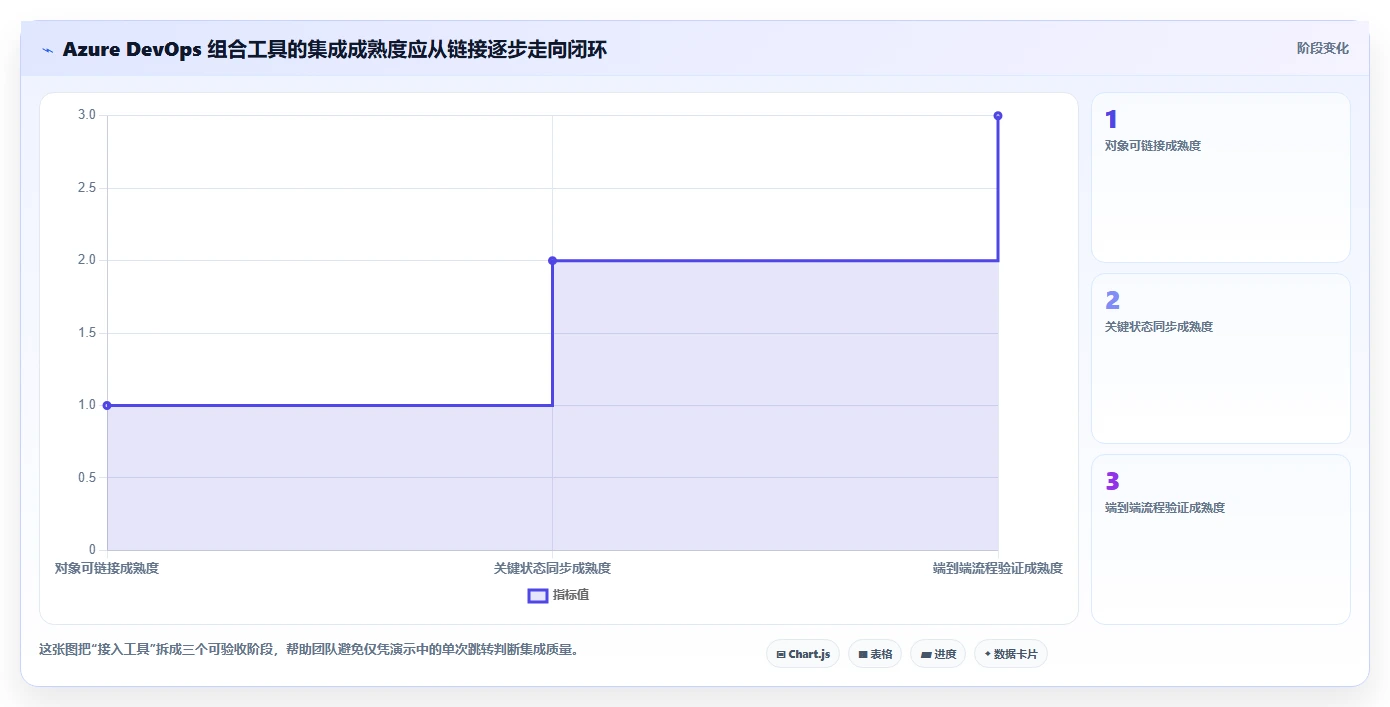
Task: Click the y-axis tick label 1.5
Action: point(87,333)
